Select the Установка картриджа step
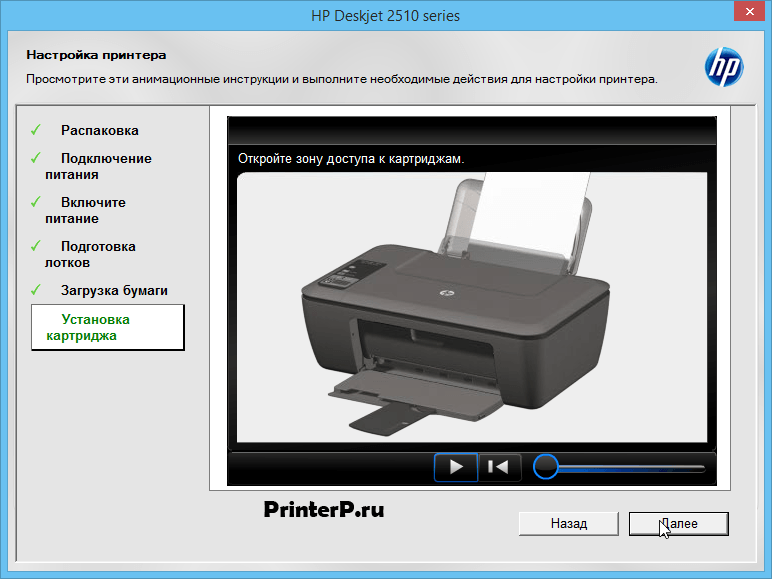This screenshot has width=772, height=579. (108, 327)
